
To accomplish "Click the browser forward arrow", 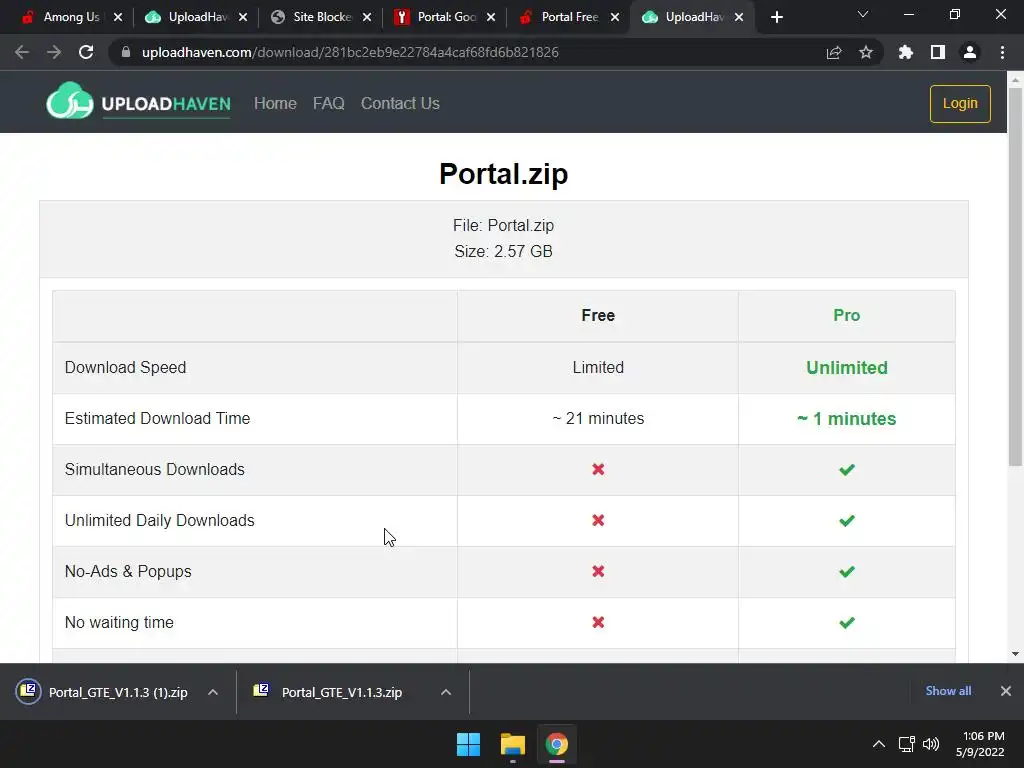I will (54, 52).
